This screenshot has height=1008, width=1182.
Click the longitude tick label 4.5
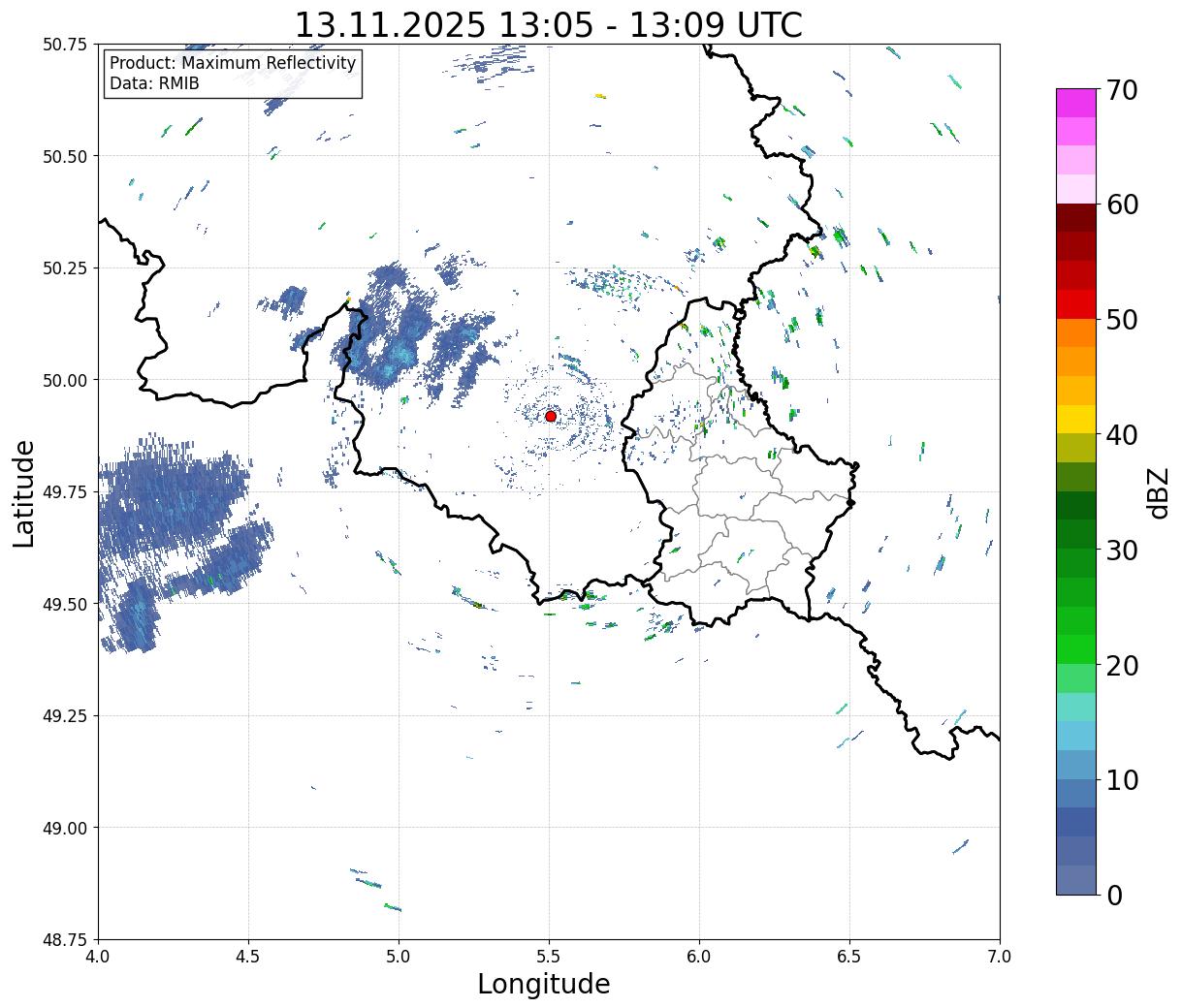(x=248, y=956)
